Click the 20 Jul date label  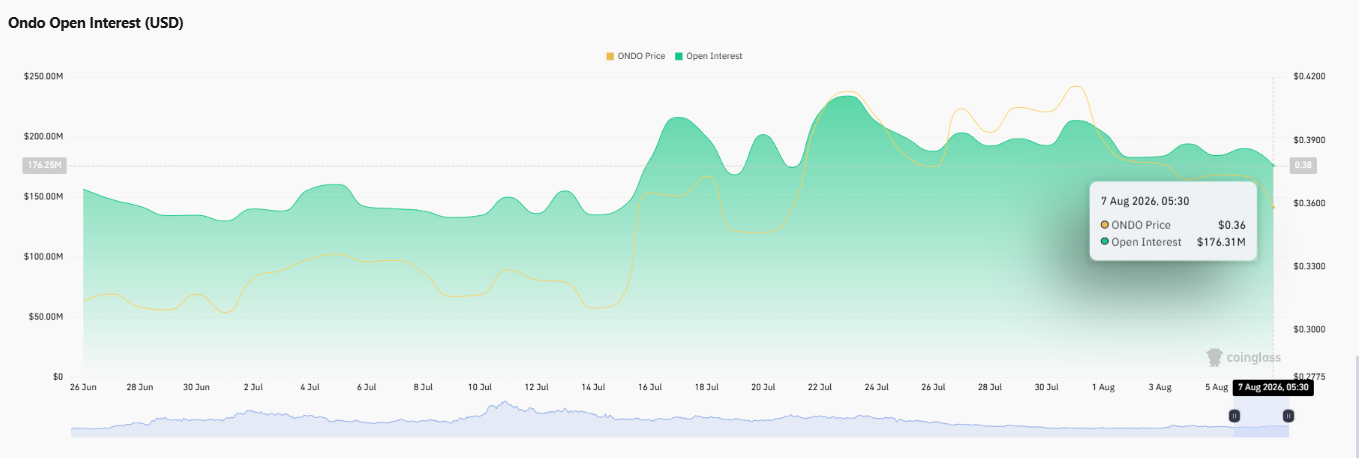[x=763, y=386]
